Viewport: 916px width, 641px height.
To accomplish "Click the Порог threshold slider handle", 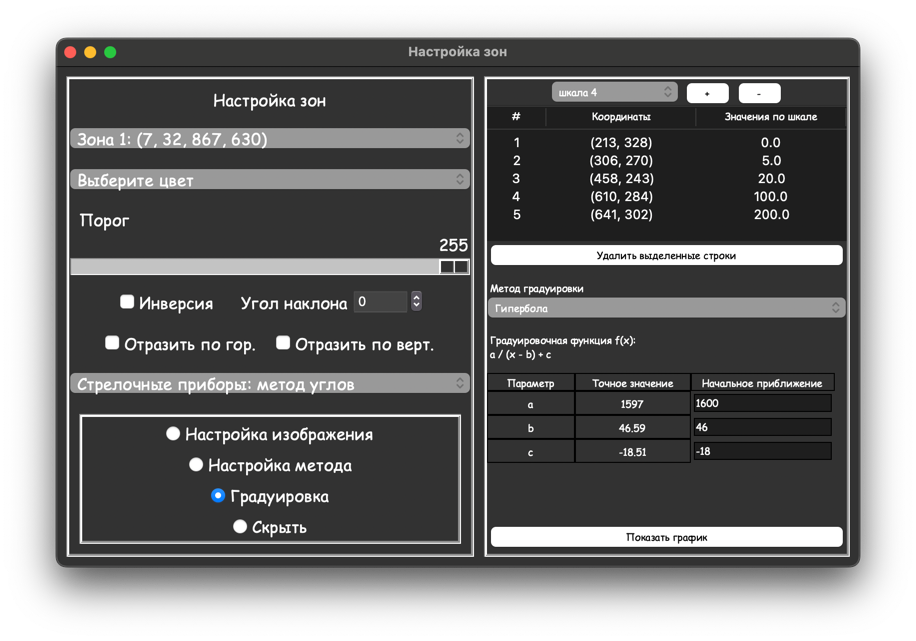I will 454,267.
